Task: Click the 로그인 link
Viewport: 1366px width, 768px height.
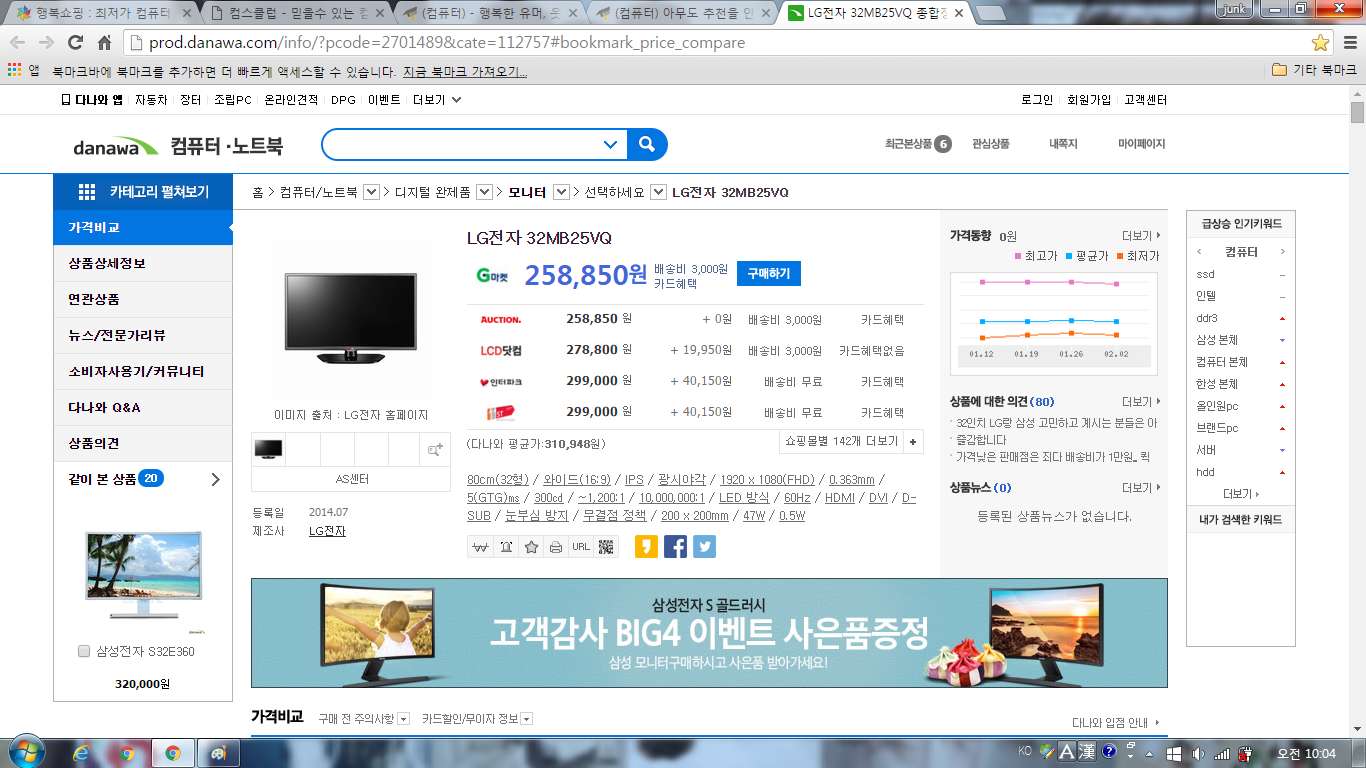Action: 1036,100
